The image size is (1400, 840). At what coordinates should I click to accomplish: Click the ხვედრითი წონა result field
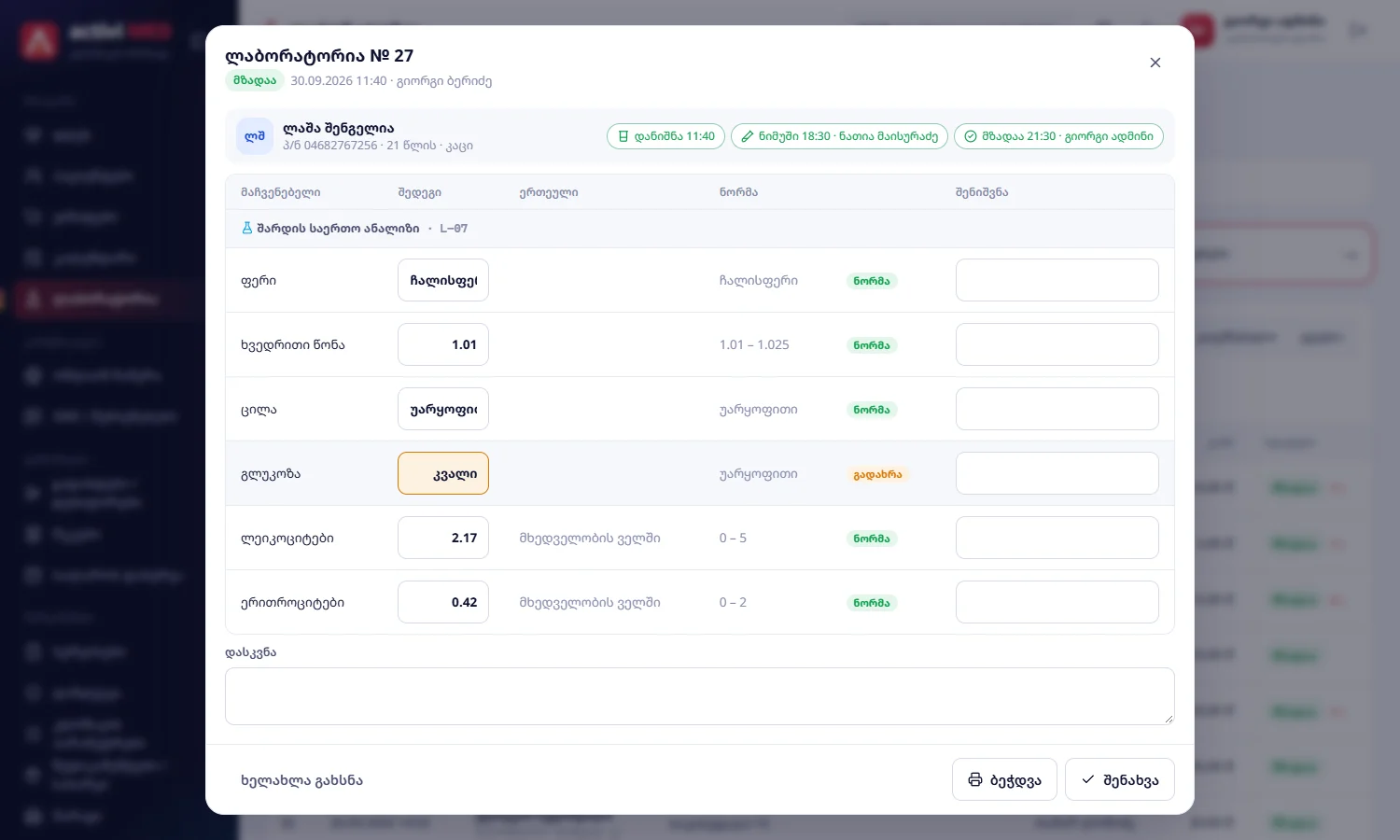click(443, 344)
